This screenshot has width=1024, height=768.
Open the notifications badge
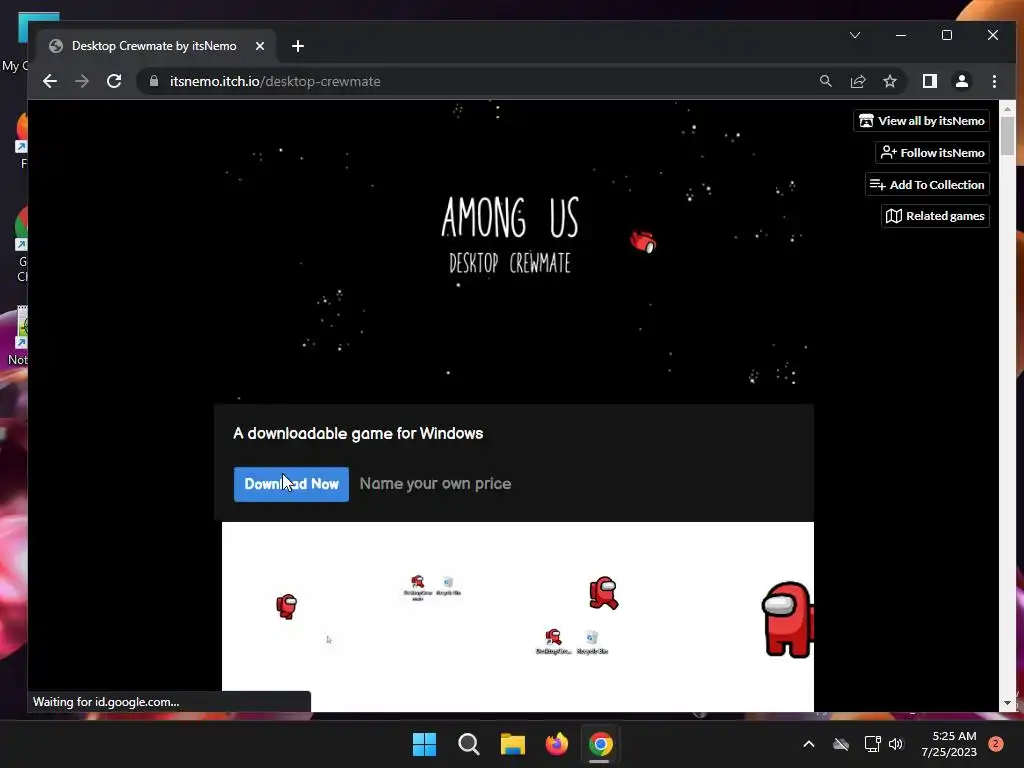[x=995, y=744]
